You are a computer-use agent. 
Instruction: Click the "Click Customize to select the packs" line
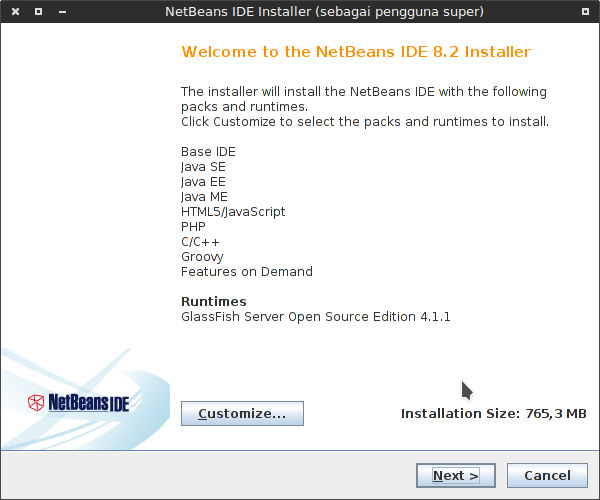(365, 122)
